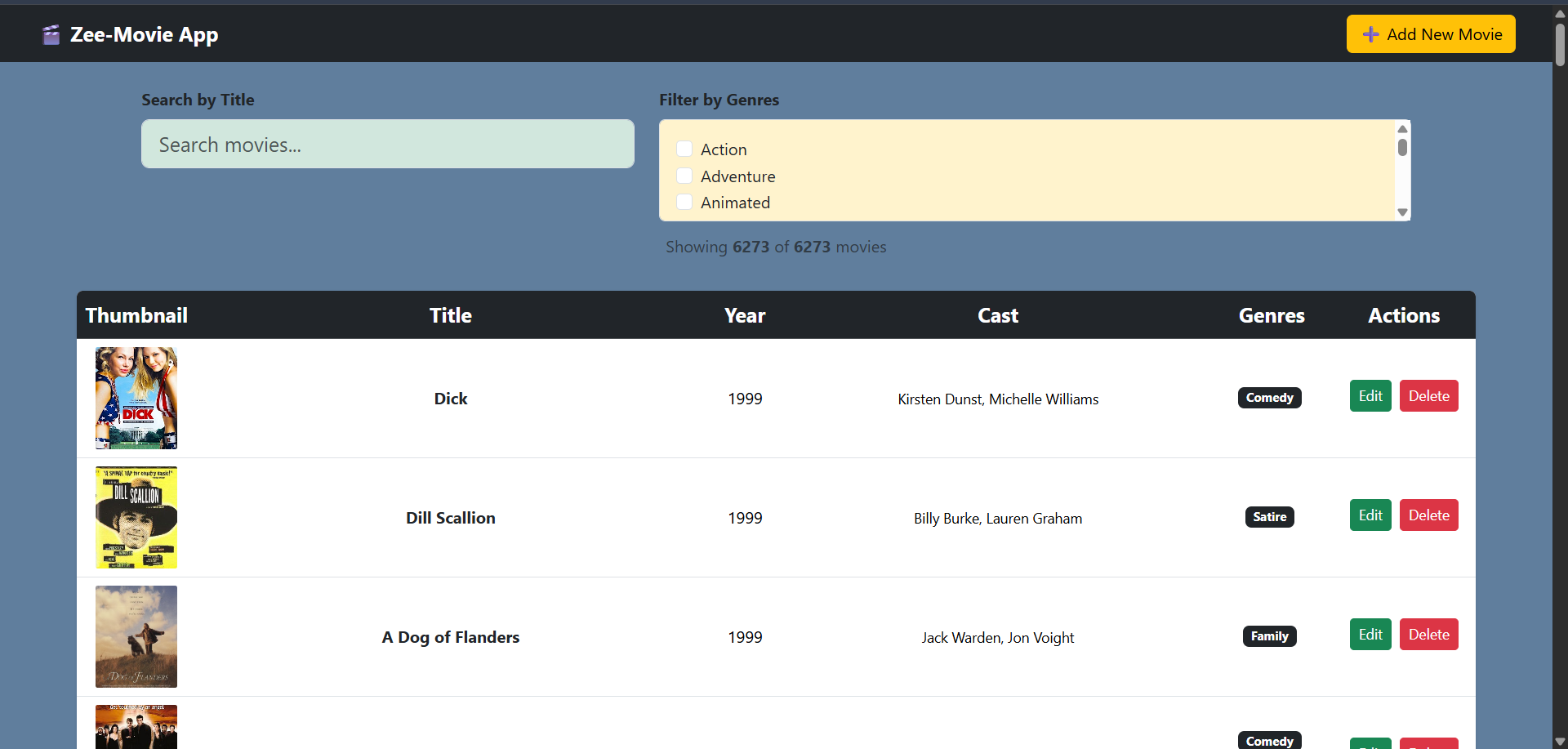Enable the Action genre checkbox
1568x749 pixels.
[x=684, y=149]
